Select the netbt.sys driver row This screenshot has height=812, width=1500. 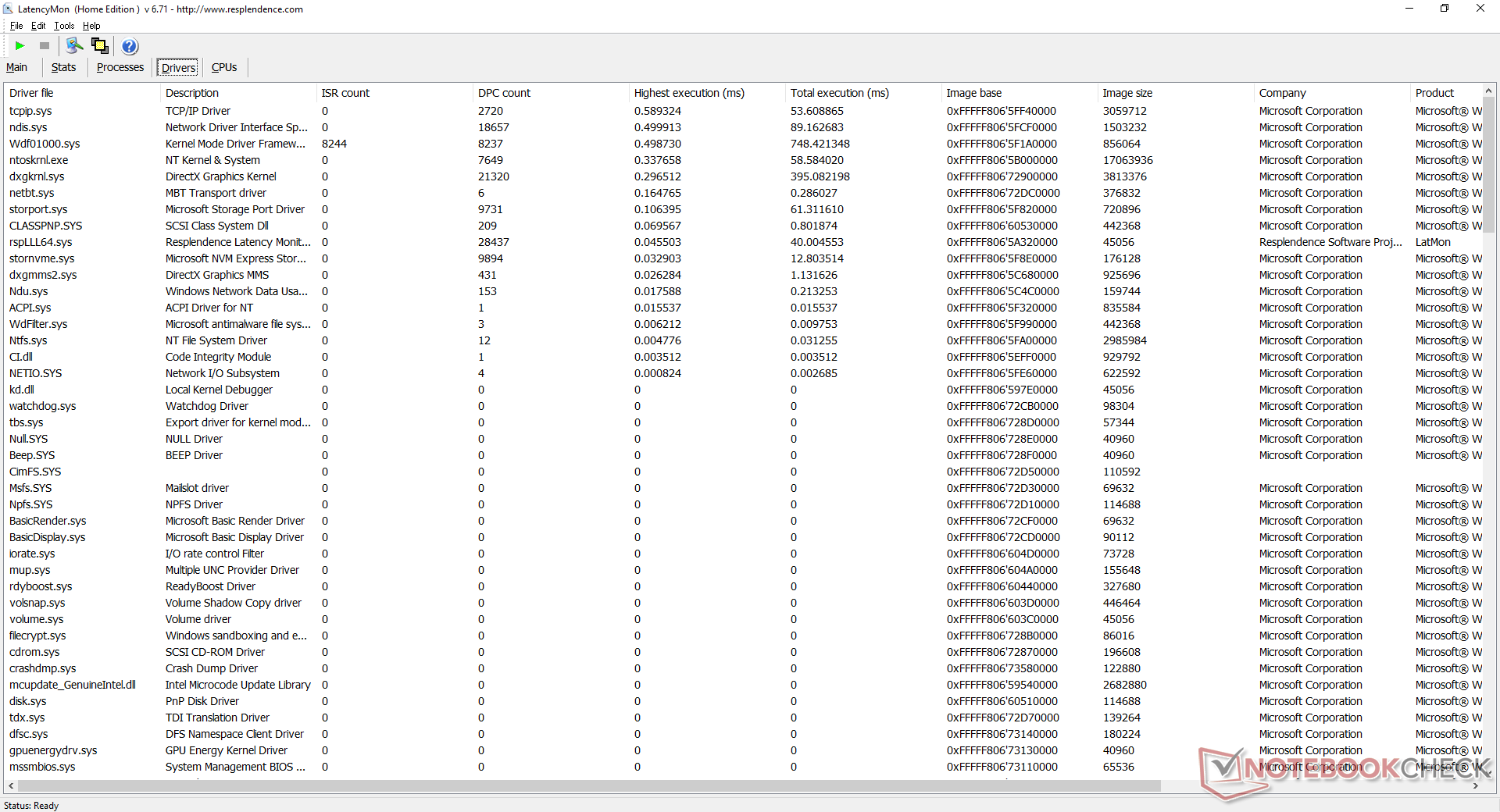(743, 193)
